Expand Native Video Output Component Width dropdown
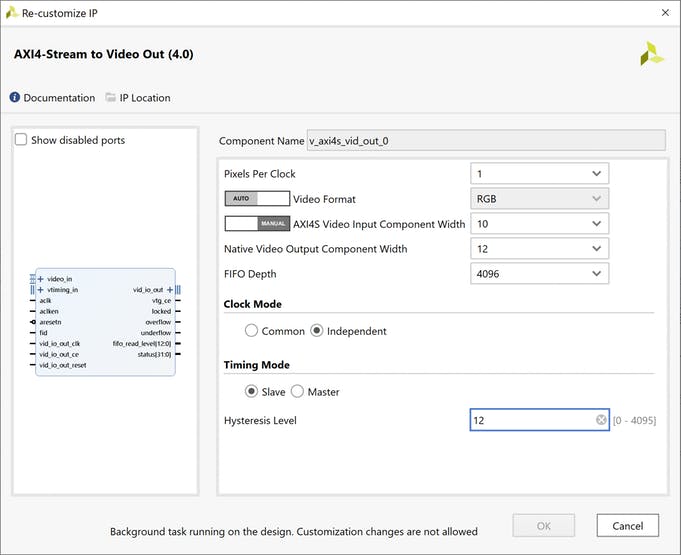The width and height of the screenshot is (681, 555). 539,249
